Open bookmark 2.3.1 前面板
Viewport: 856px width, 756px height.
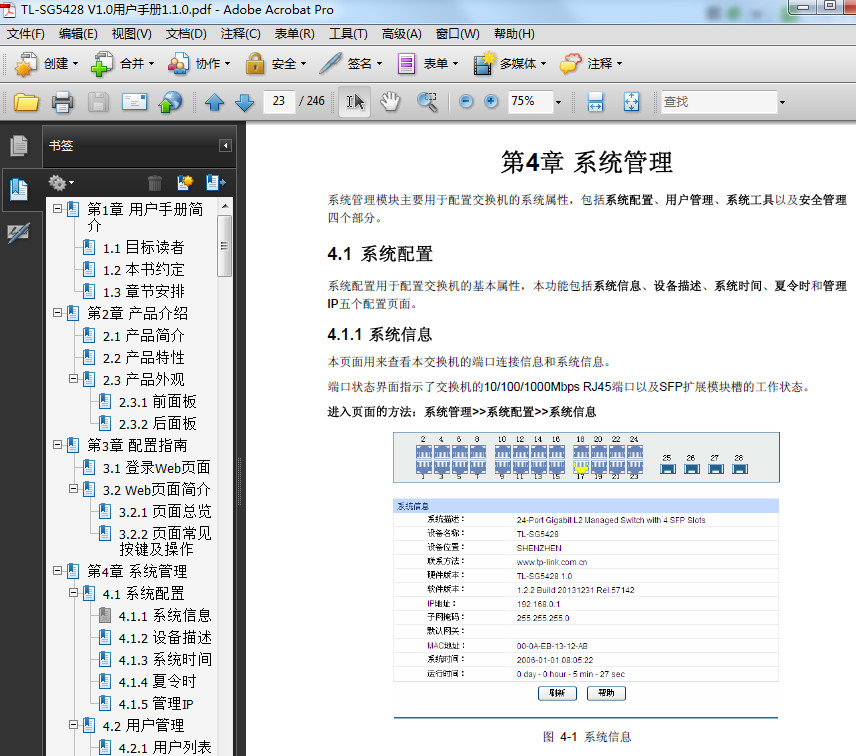157,402
